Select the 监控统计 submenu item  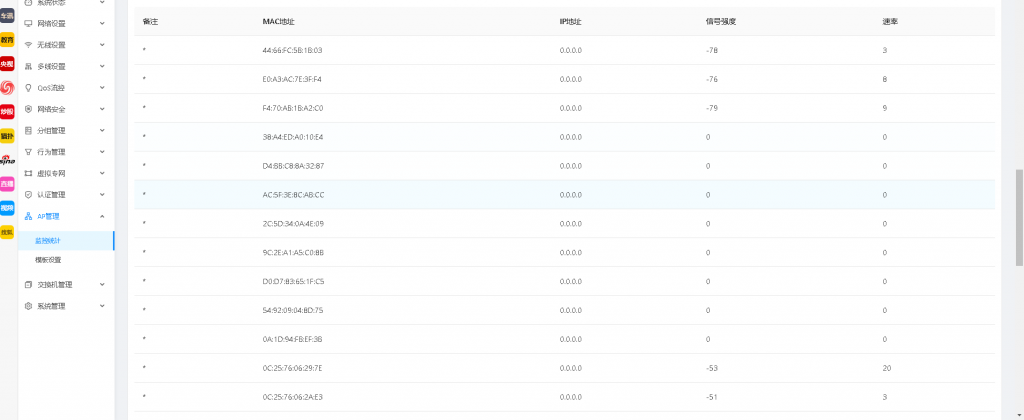click(48, 241)
